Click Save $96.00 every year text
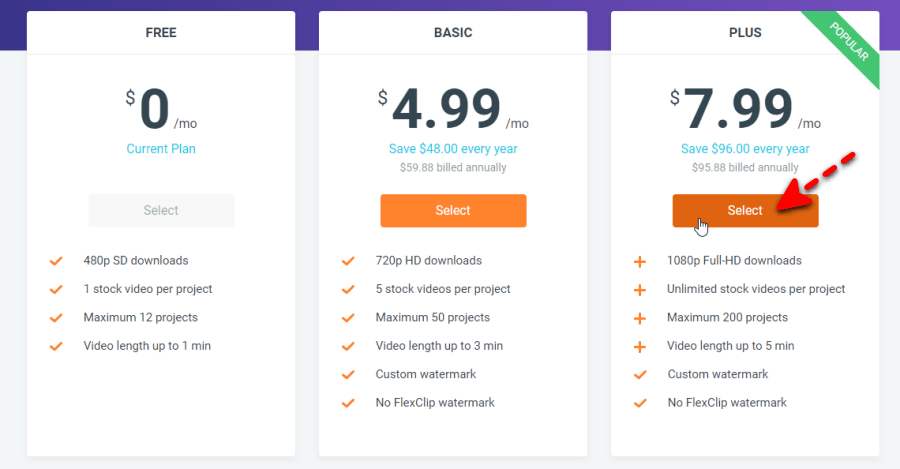The image size is (900, 469). 745,149
